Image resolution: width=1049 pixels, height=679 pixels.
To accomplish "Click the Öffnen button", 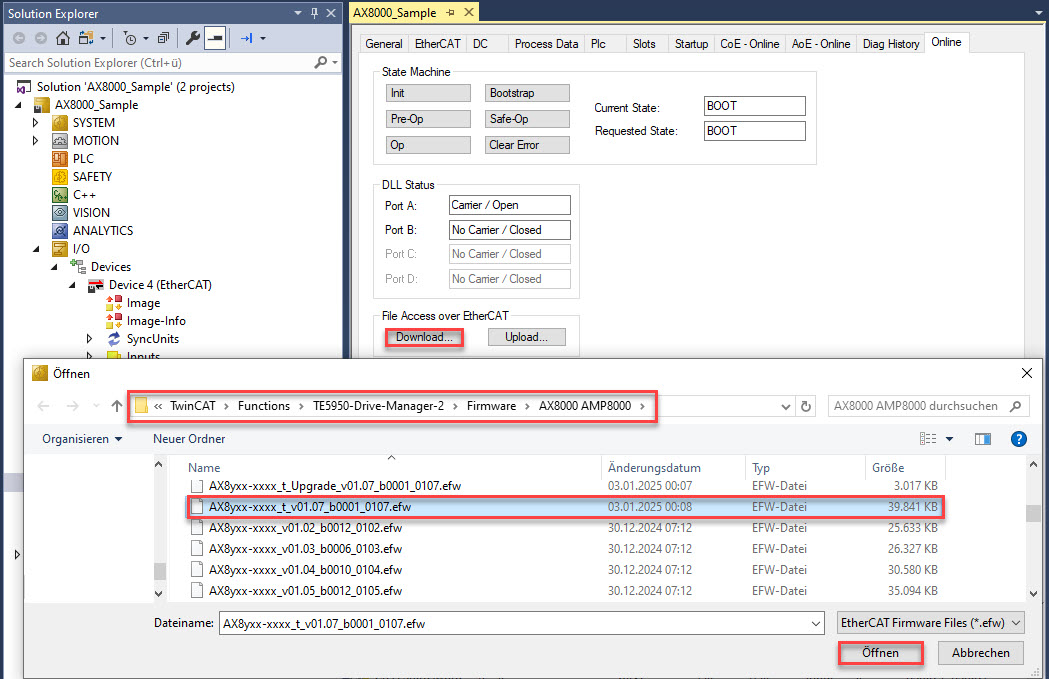I will [880, 653].
